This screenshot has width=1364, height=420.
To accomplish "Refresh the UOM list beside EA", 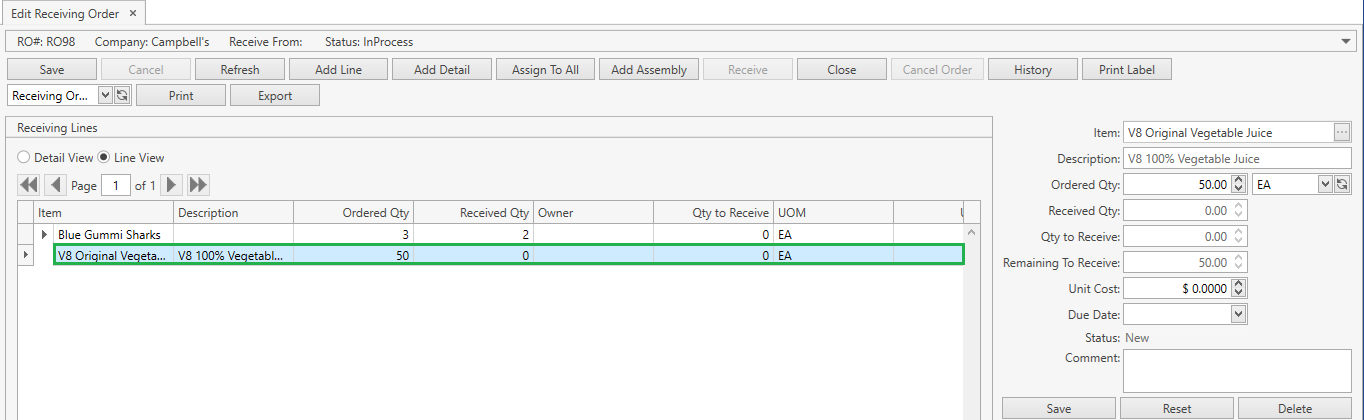I will click(x=1342, y=184).
